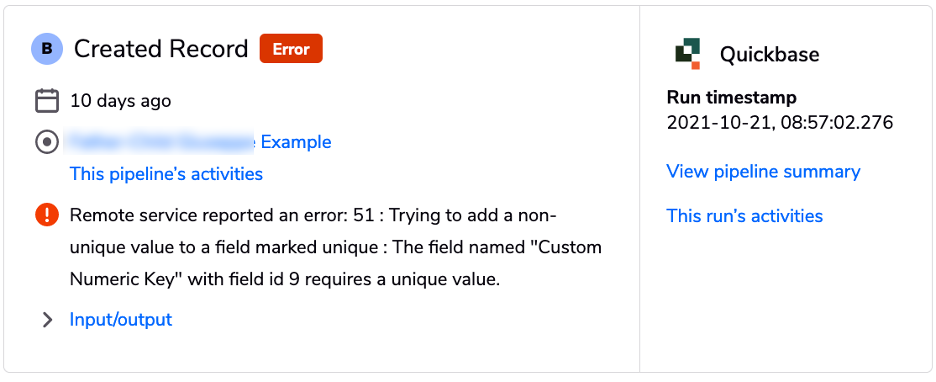Click the blue B avatar icon
Image resolution: width=936 pixels, height=382 pixels.
point(47,49)
